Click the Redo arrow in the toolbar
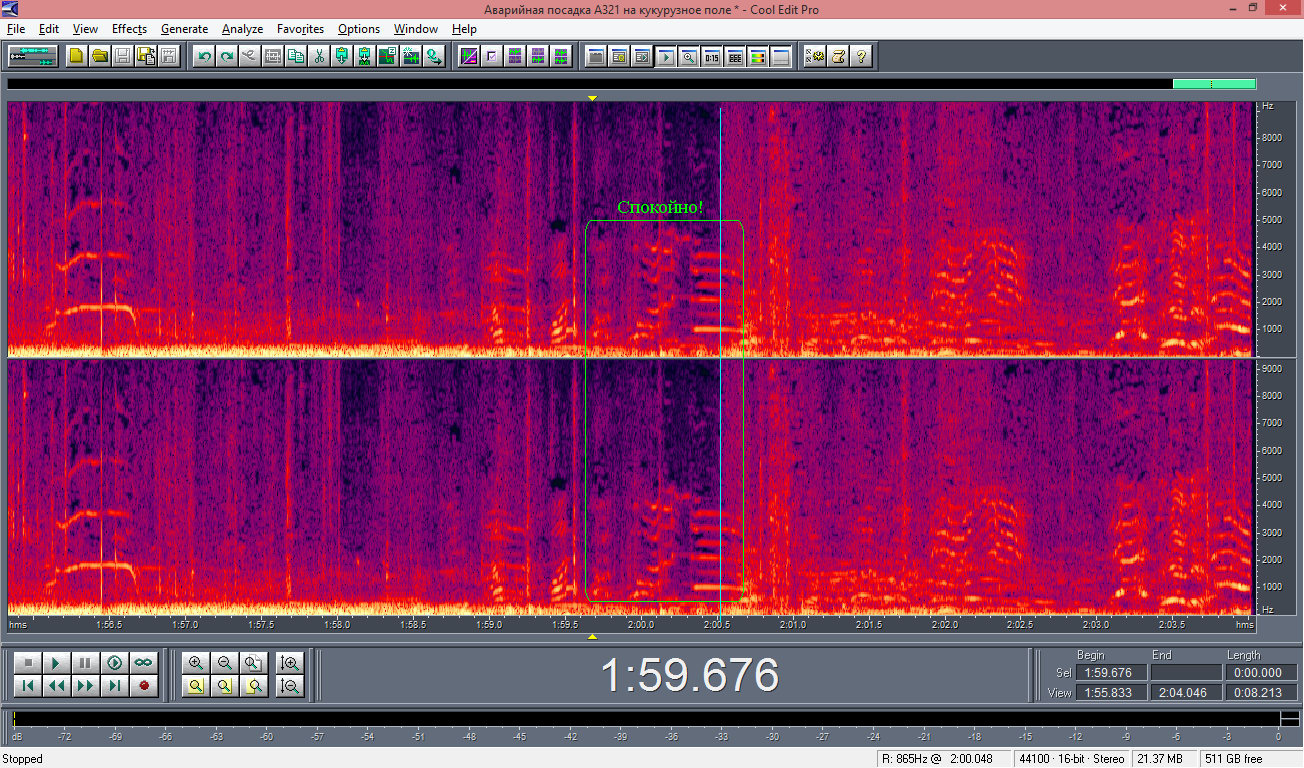This screenshot has width=1304, height=768. click(227, 56)
